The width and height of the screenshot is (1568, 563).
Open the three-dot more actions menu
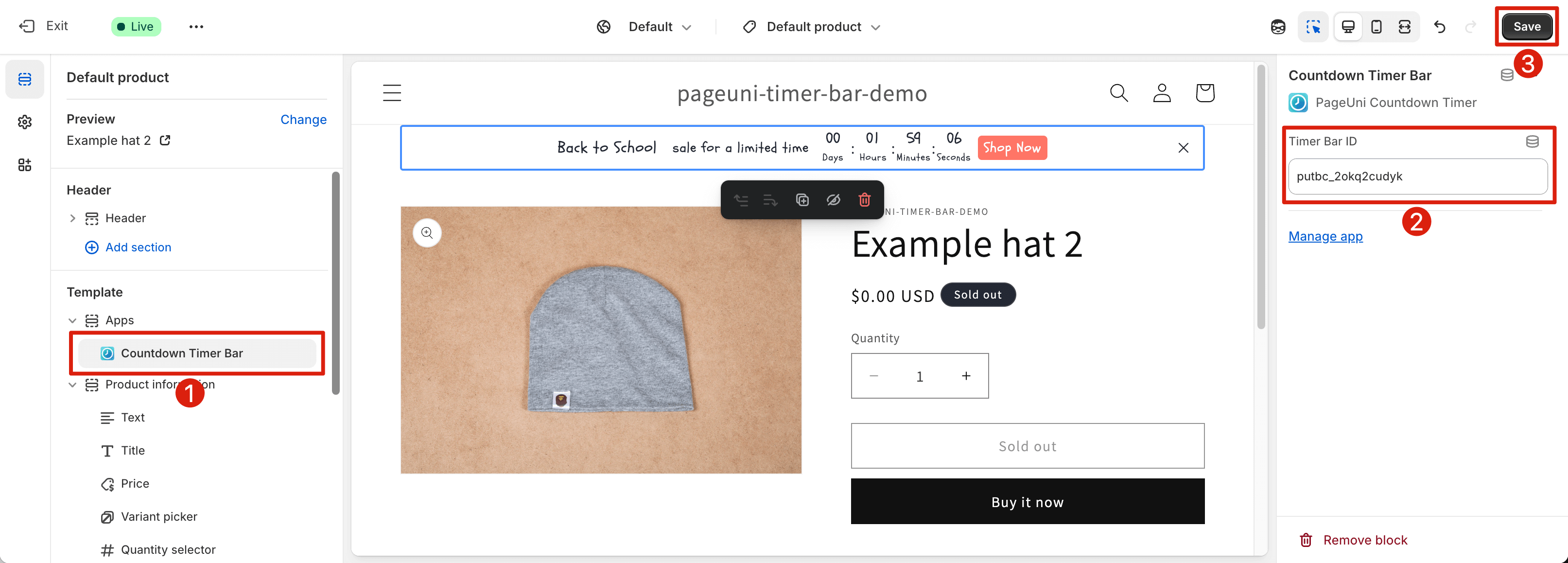click(196, 27)
